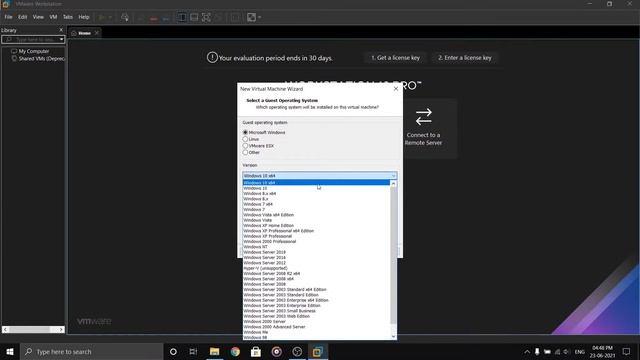The image size is (640, 360).
Task: Choose Windows Server 2019
Action: pos(316,252)
